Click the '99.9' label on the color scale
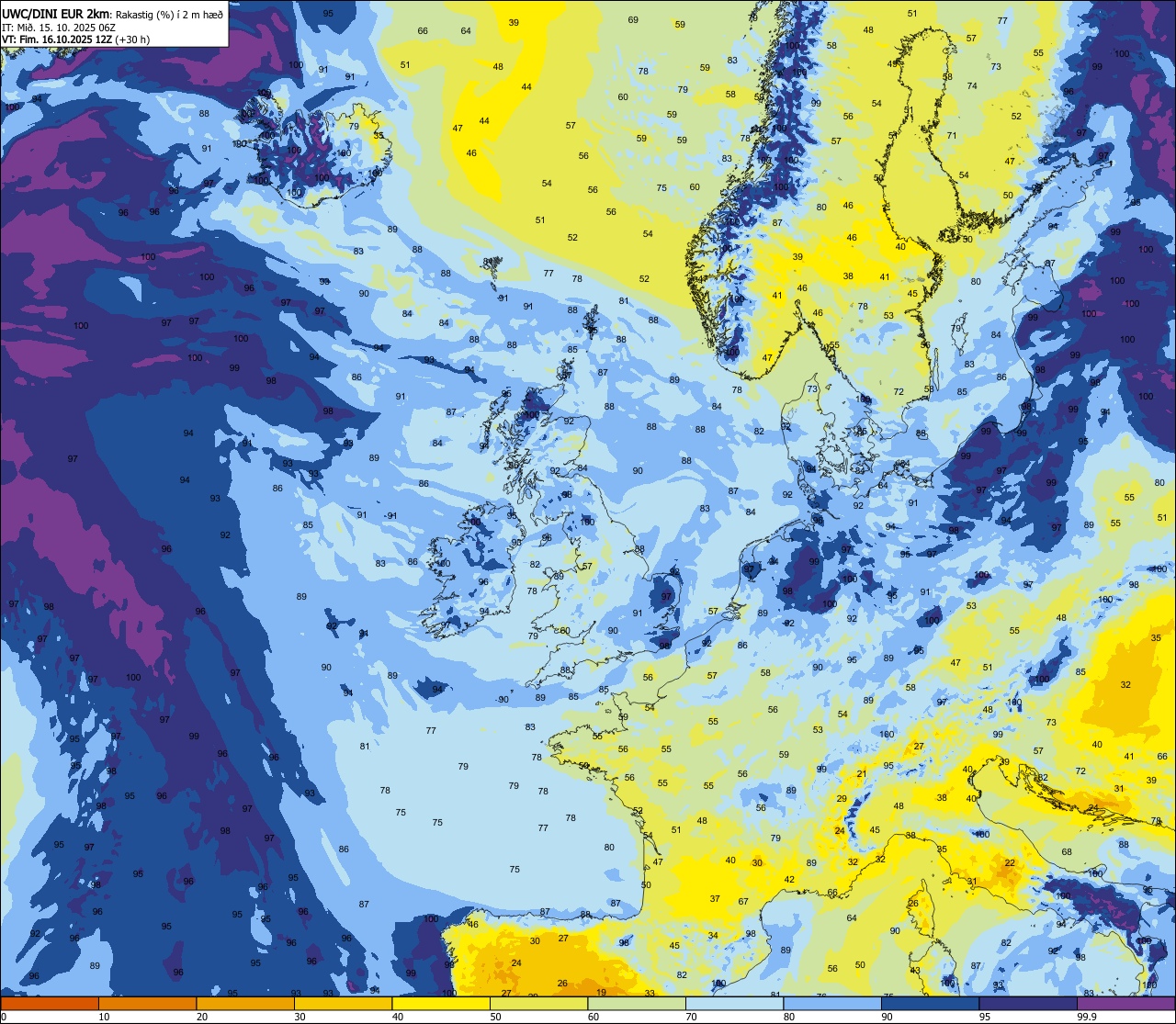Image resolution: width=1176 pixels, height=1024 pixels. (x=1087, y=1017)
